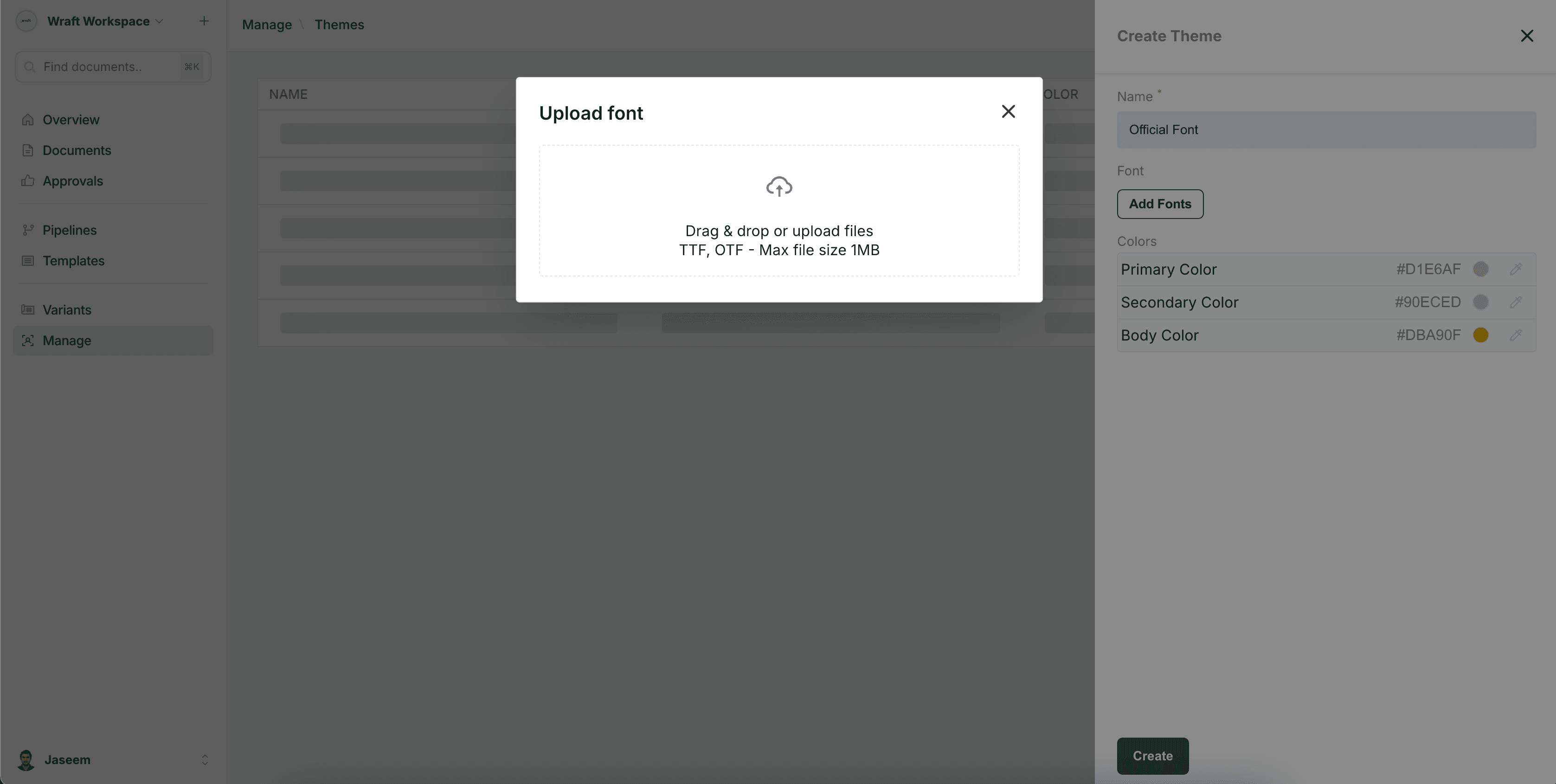This screenshot has width=1556, height=784.
Task: Click Manage in the breadcrumb
Action: (267, 25)
